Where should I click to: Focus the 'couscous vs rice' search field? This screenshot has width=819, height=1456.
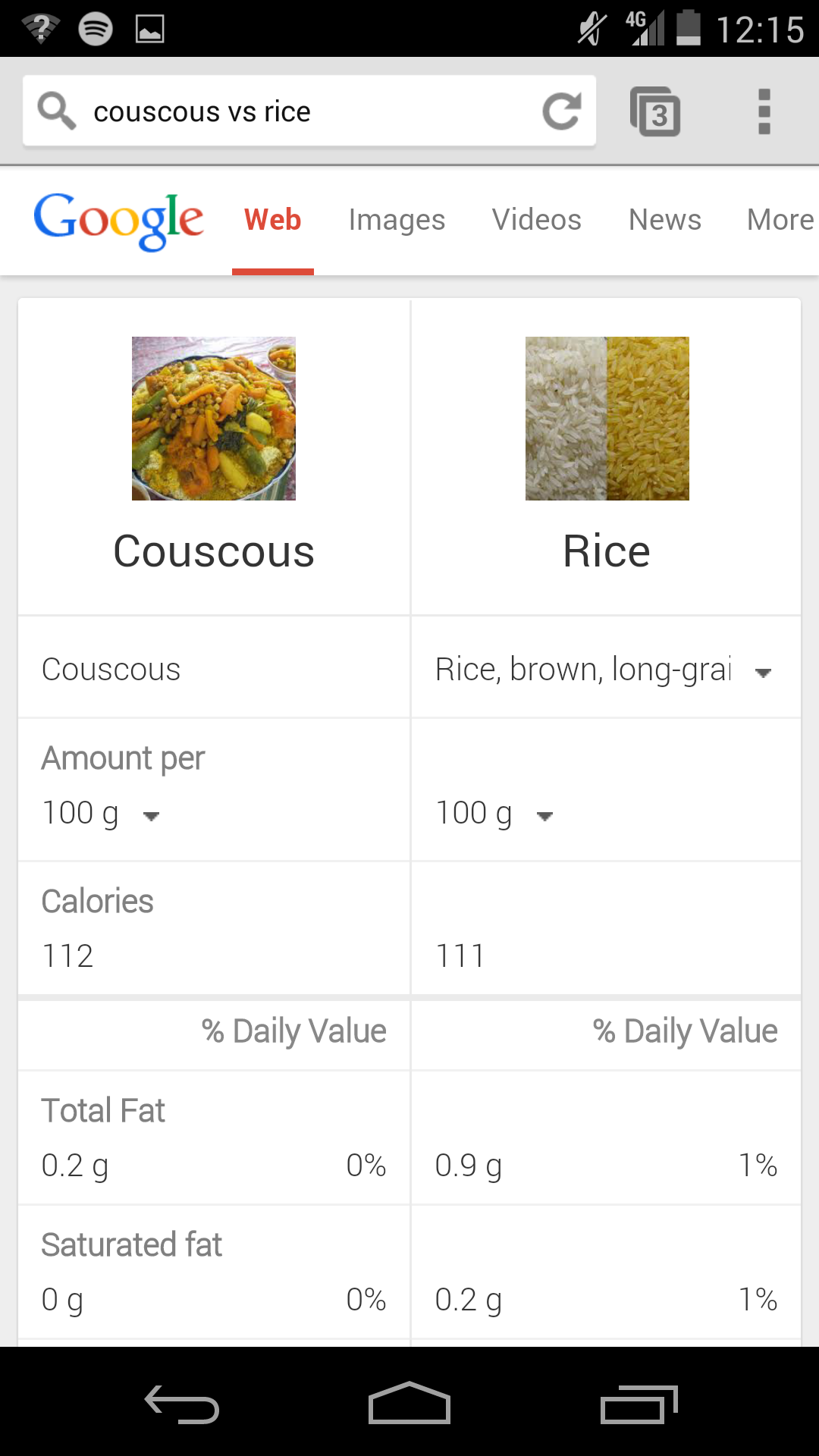click(303, 111)
